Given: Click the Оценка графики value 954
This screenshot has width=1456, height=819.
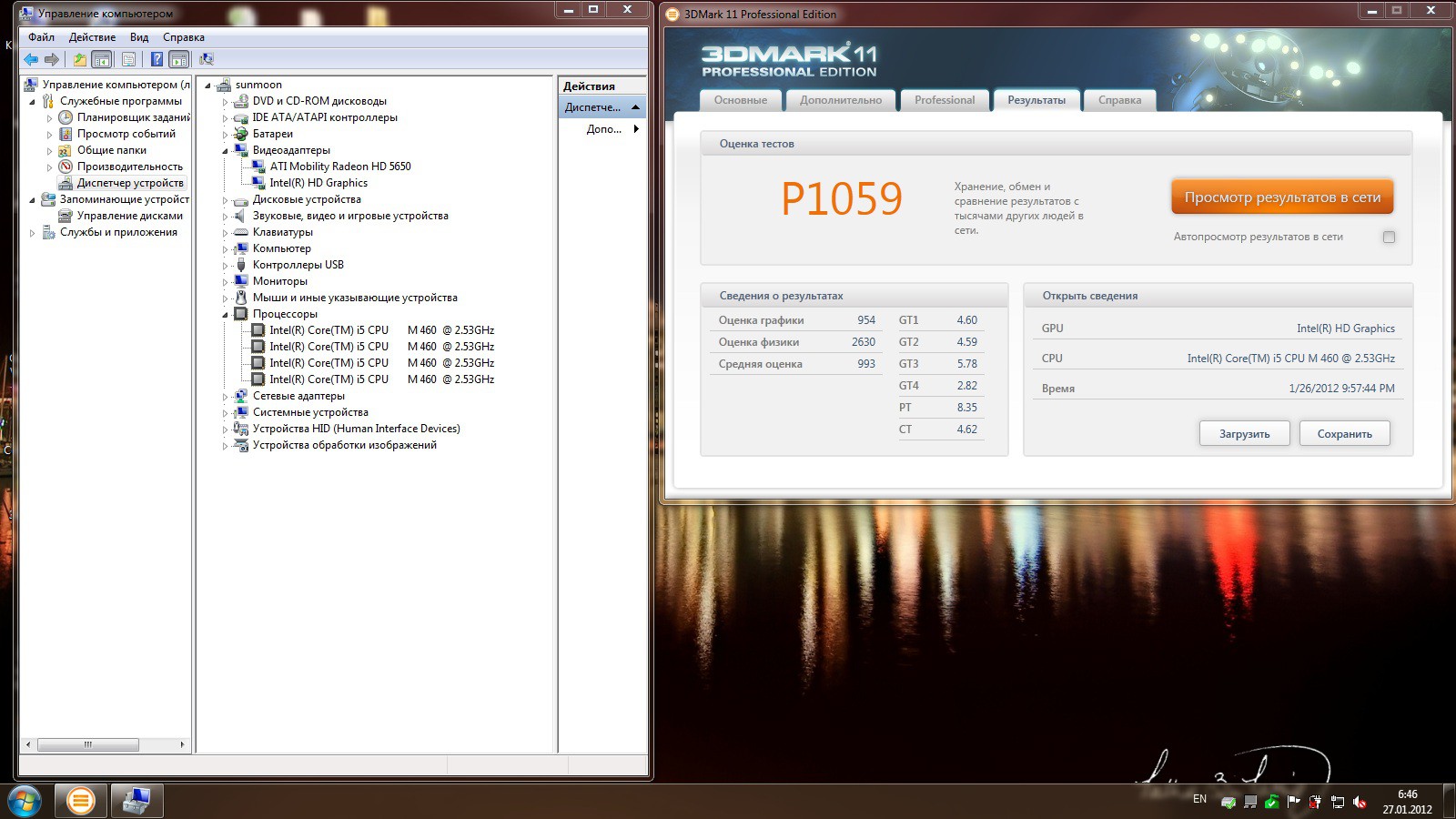Looking at the screenshot, I should (x=866, y=320).
